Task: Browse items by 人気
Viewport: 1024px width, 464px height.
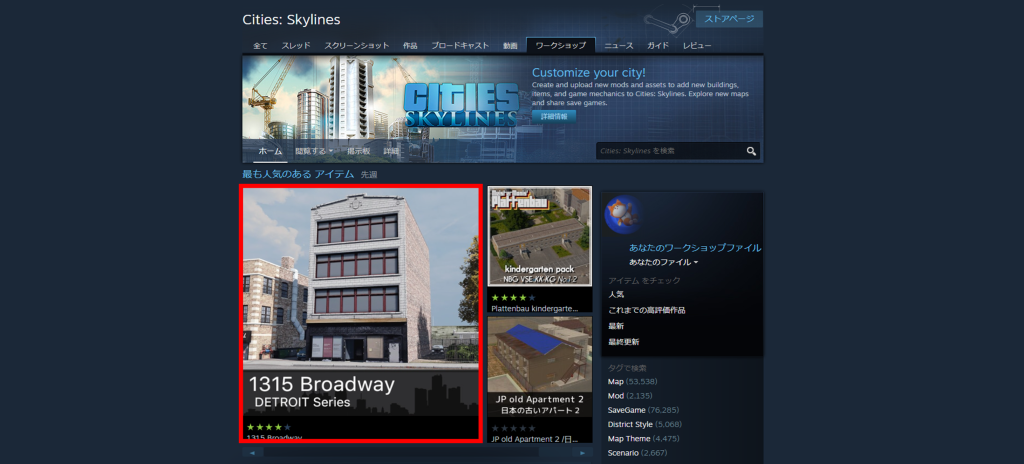Action: [x=616, y=295]
